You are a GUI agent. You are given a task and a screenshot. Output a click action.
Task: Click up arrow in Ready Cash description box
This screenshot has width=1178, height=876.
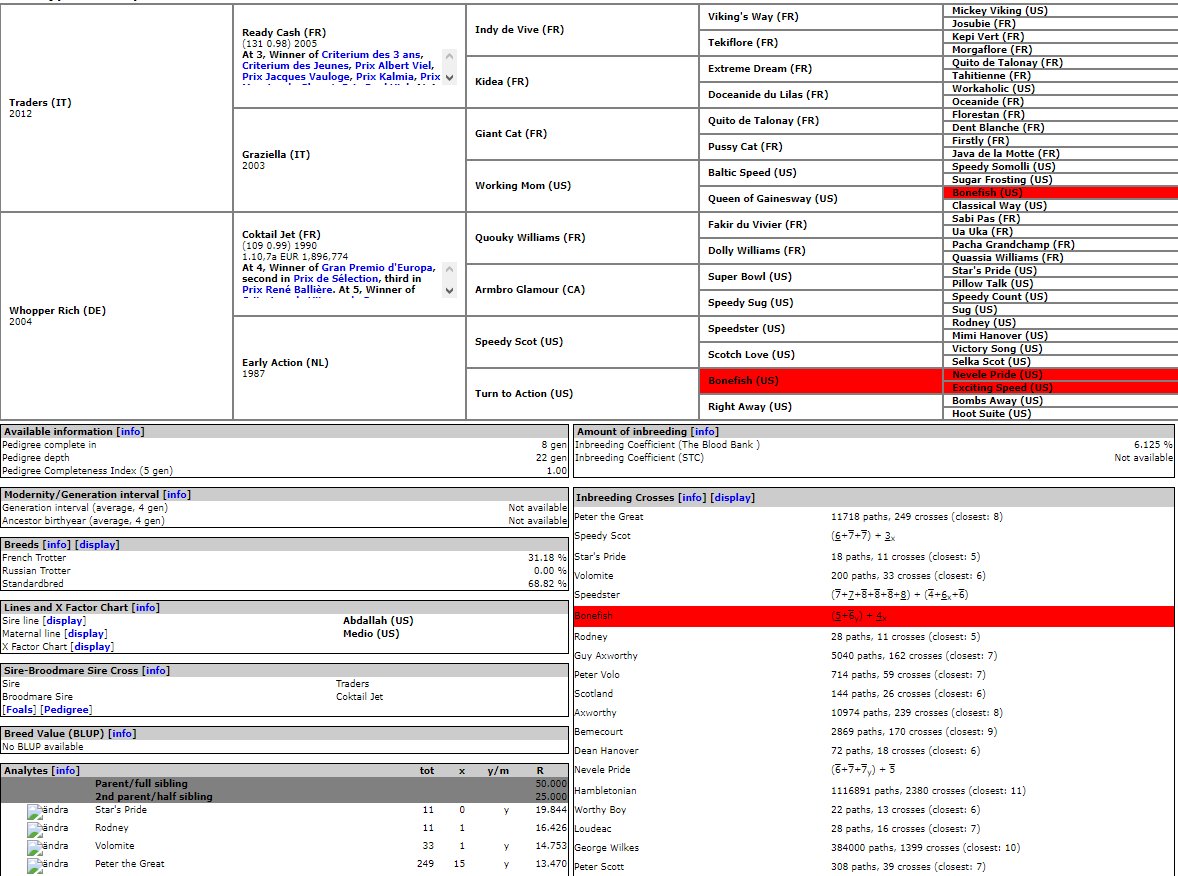[449, 56]
